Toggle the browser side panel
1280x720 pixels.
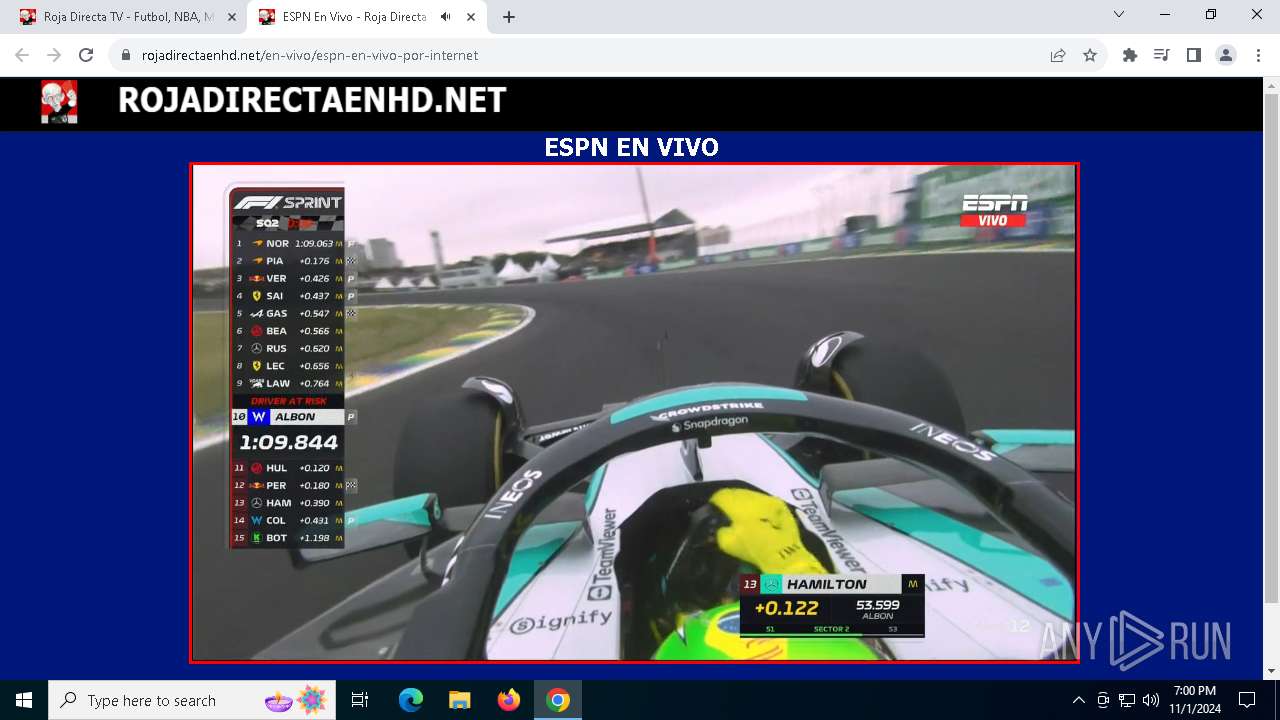click(1194, 56)
